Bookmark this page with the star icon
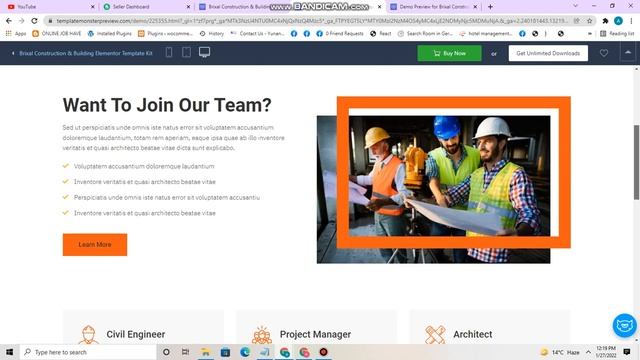 pos(589,20)
